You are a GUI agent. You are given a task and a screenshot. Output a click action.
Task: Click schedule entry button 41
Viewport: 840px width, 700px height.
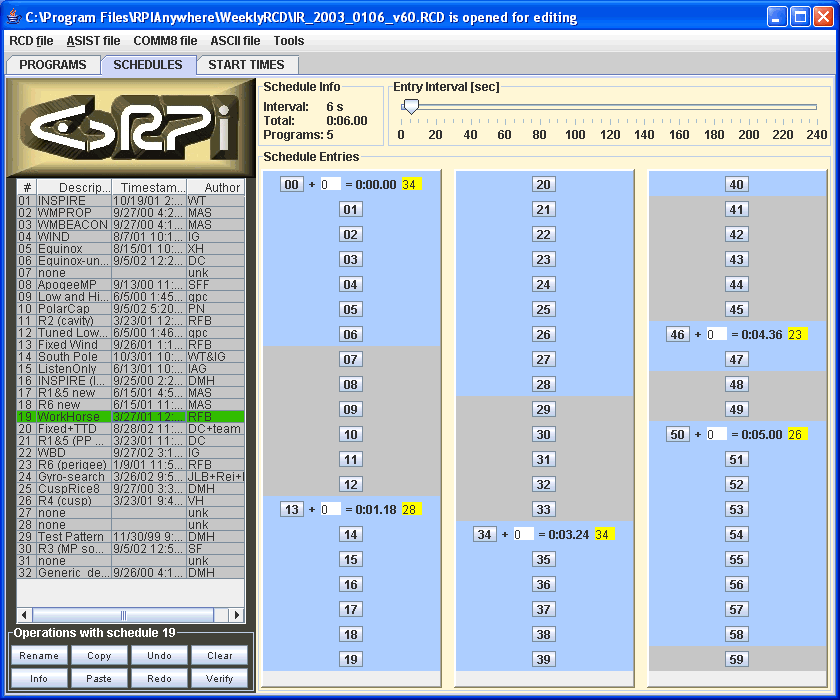(736, 209)
